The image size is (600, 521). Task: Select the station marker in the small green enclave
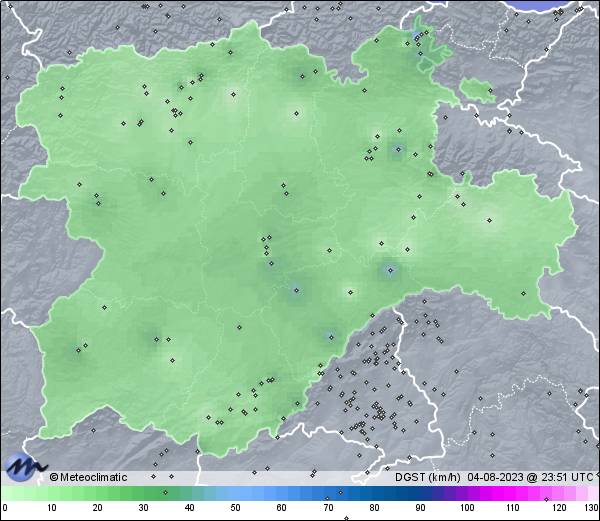click(x=490, y=91)
